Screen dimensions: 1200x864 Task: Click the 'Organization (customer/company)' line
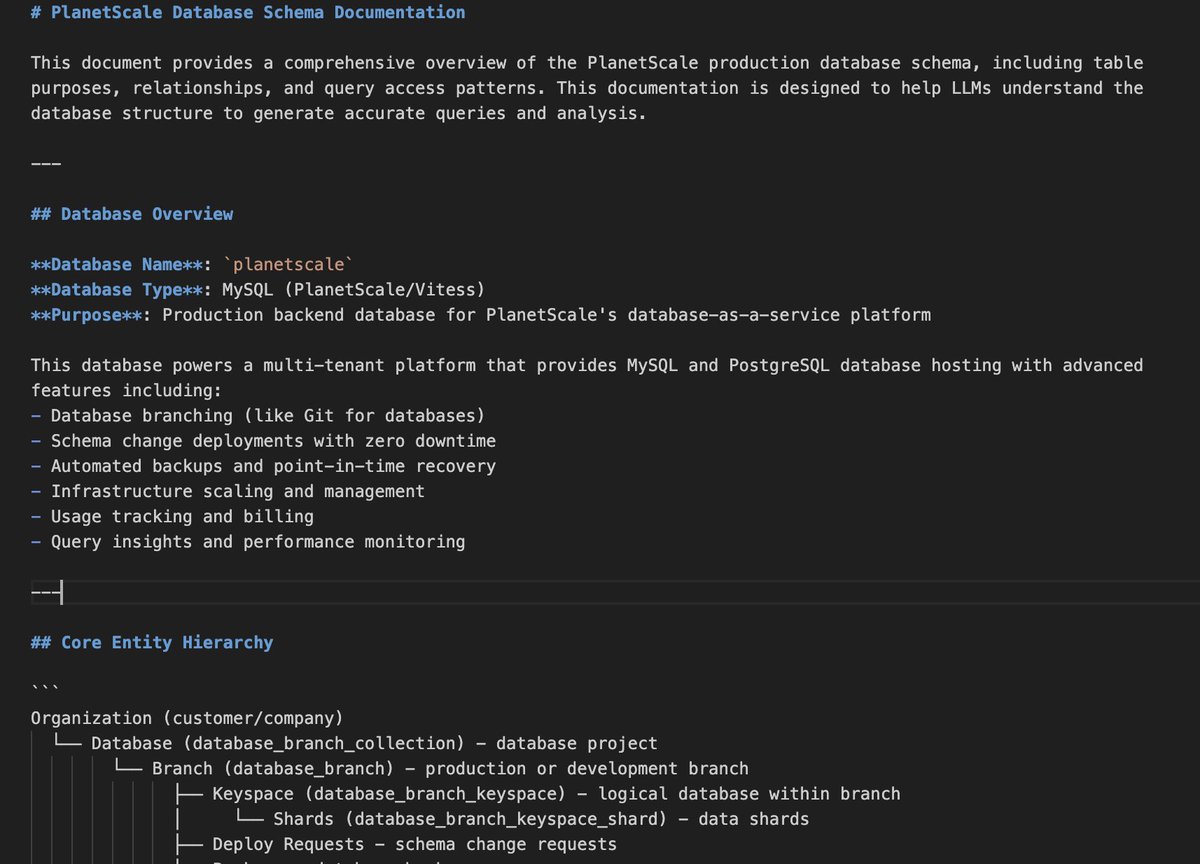coord(187,718)
